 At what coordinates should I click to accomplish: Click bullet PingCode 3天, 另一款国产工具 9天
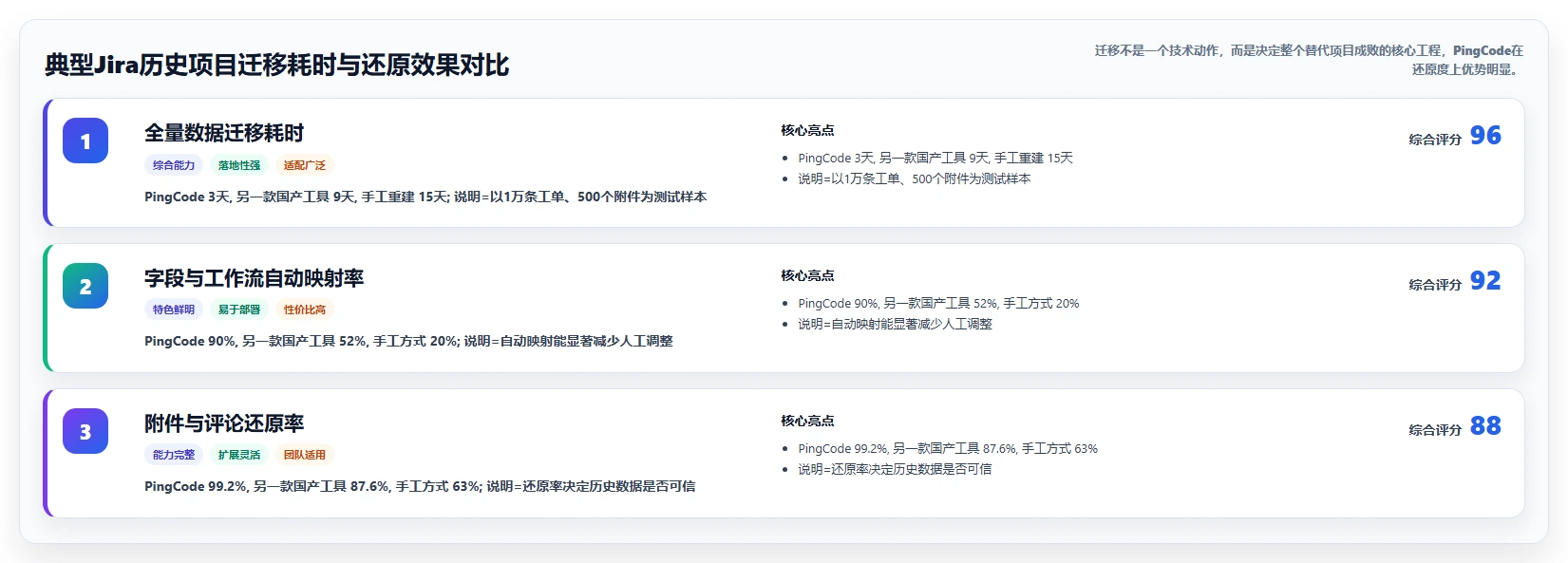point(935,158)
